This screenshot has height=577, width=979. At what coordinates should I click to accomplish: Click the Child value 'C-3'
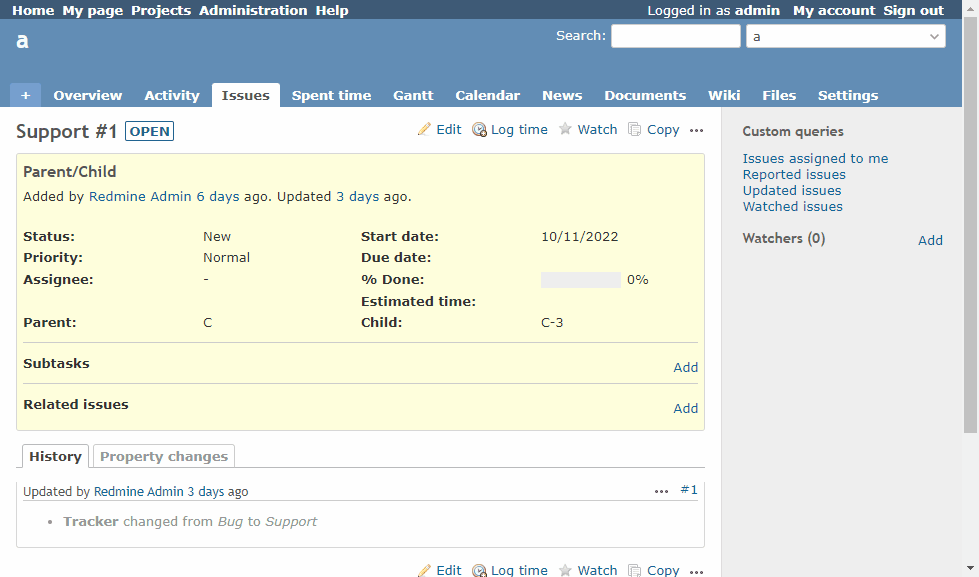click(x=552, y=323)
